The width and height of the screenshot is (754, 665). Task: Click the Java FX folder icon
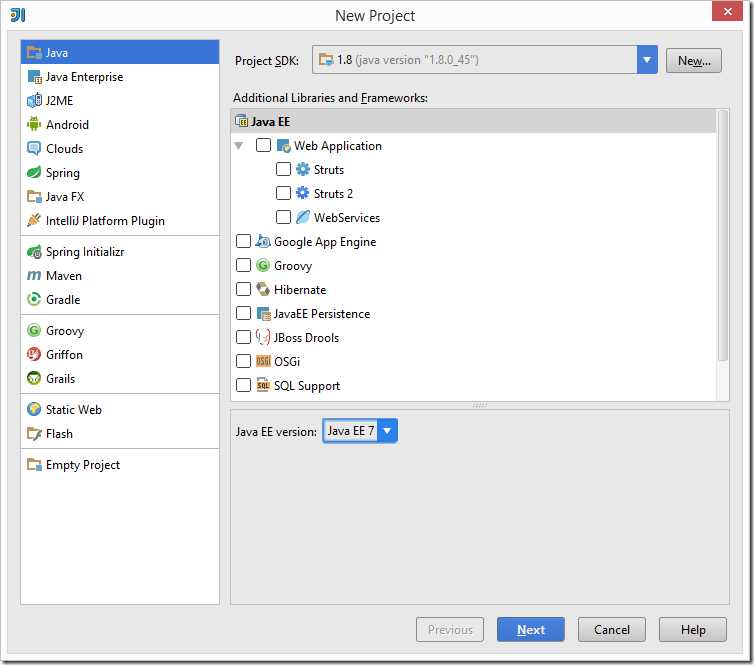pos(34,196)
